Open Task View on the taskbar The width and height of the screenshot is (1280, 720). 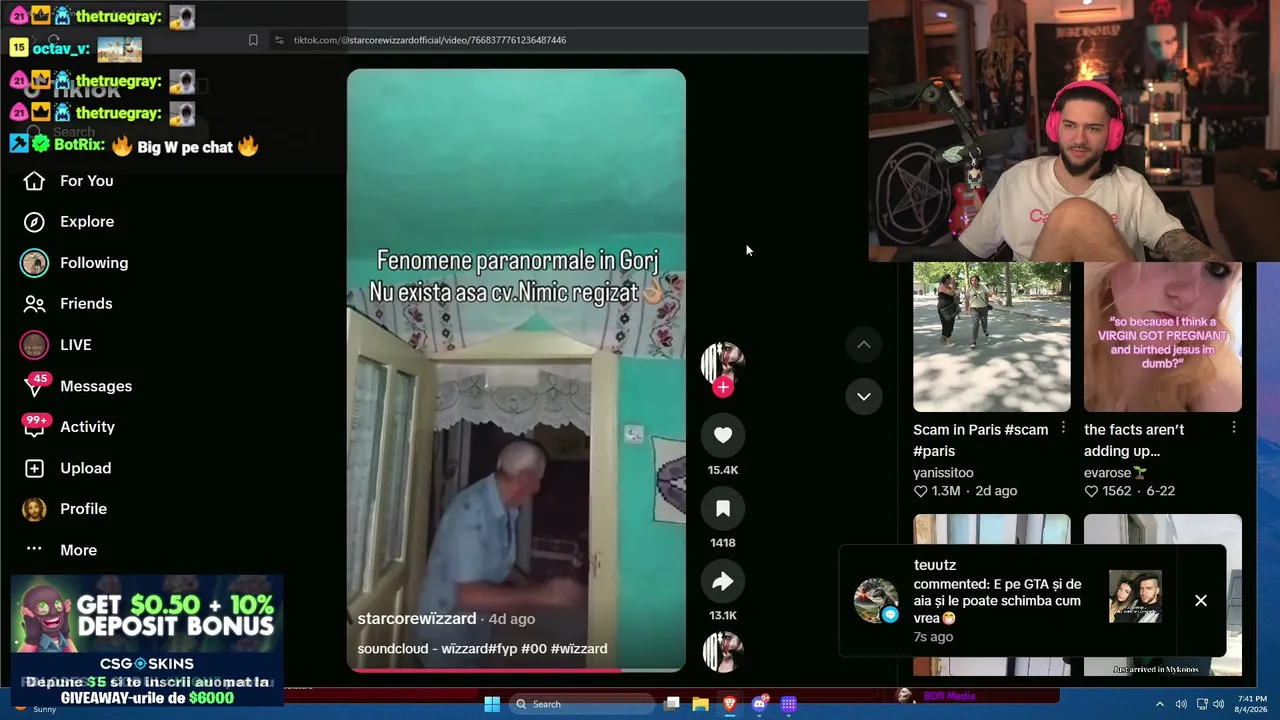[673, 704]
